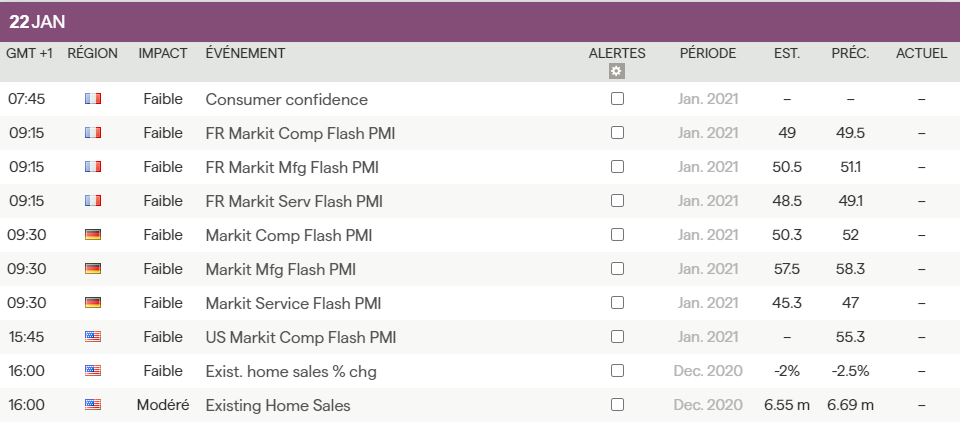Click French flag beside FR Markit Comp Flash PMI

point(93,133)
